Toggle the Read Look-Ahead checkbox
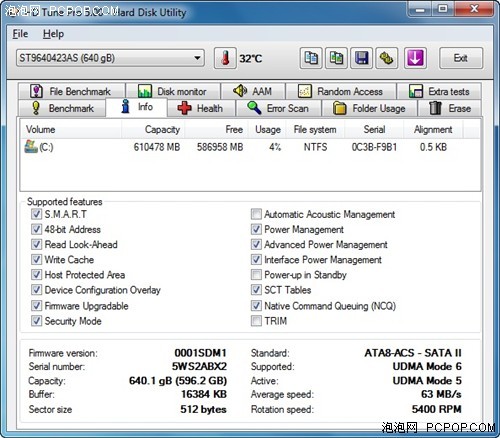This screenshot has width=500, height=438. pos(36,244)
